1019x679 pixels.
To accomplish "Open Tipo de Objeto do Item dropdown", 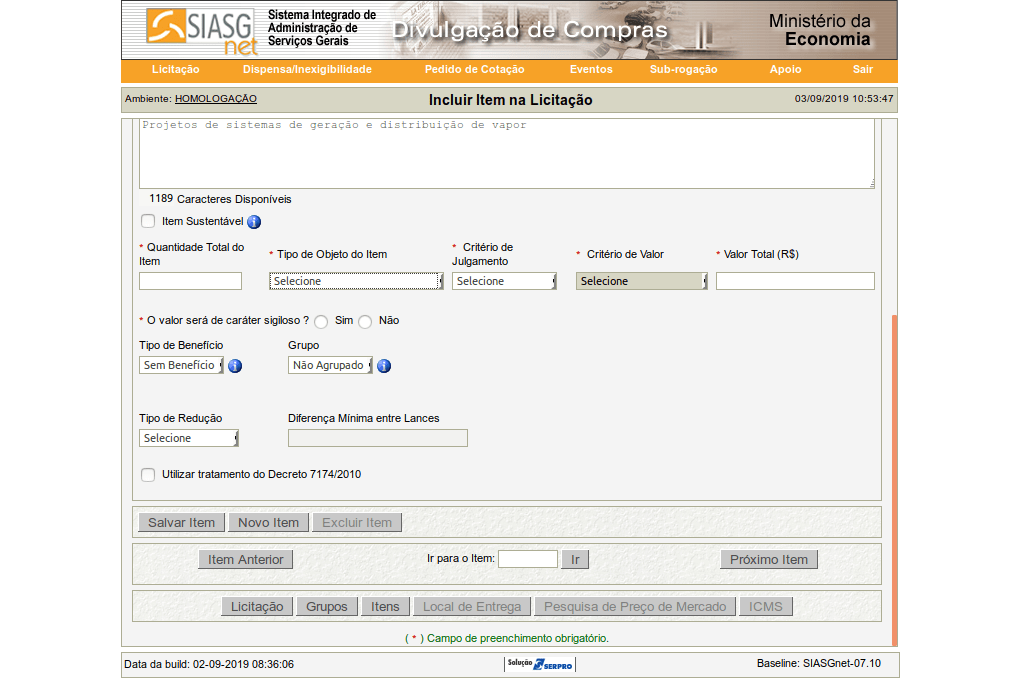I will 356,281.
